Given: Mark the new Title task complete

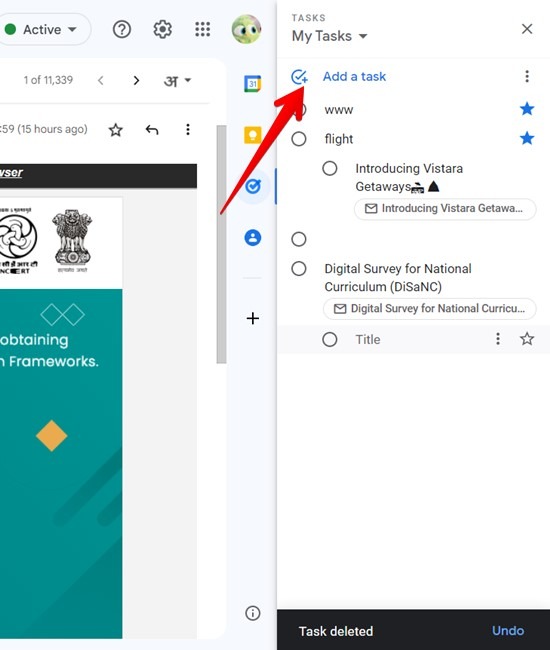Looking at the screenshot, I should click(330, 340).
